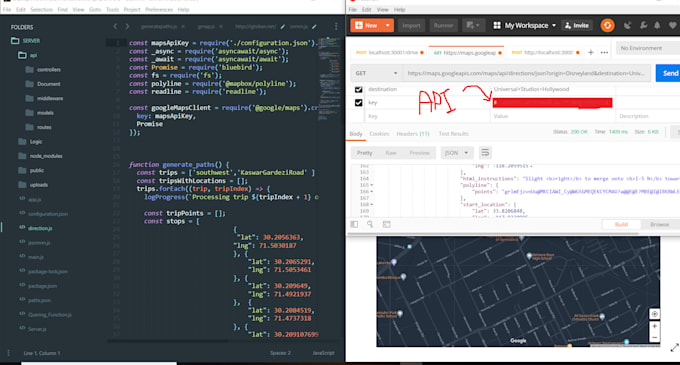This screenshot has height=365, width=680.
Task: Open the Preferences menu in Sublime Text
Action: point(159,10)
